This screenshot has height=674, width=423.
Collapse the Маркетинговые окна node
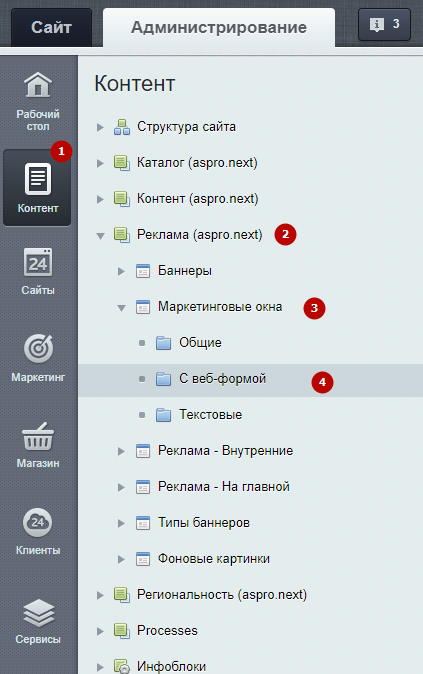coord(122,308)
